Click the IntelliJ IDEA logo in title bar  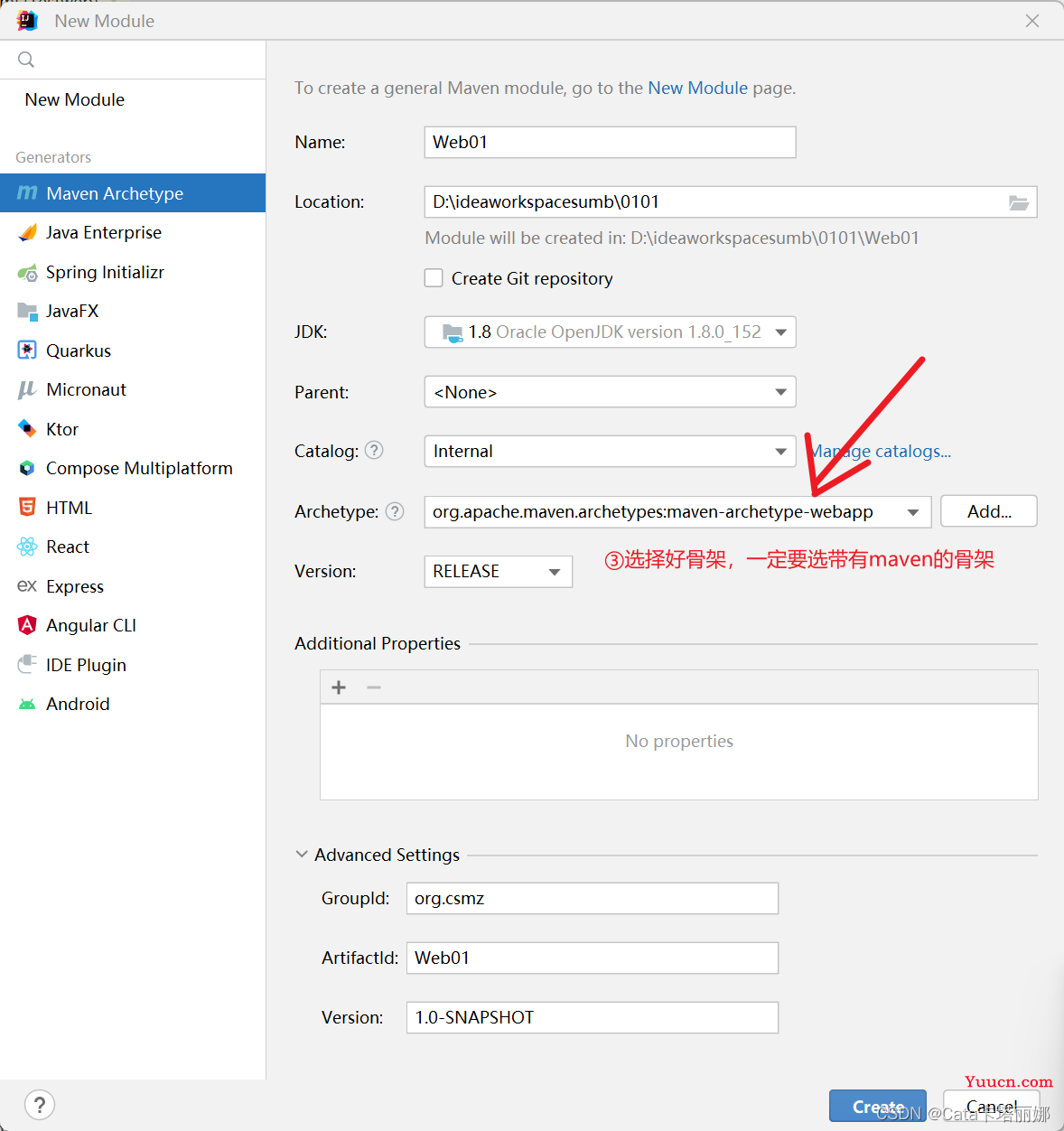coord(27,21)
